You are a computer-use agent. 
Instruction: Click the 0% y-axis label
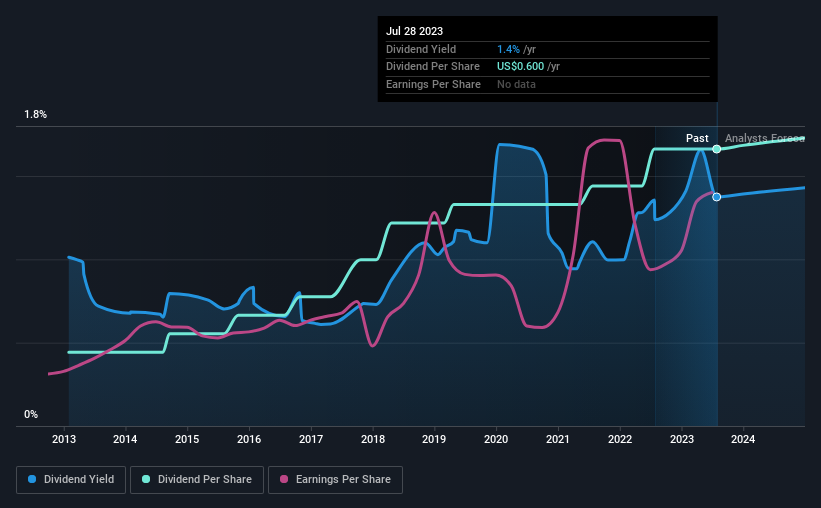[31, 414]
